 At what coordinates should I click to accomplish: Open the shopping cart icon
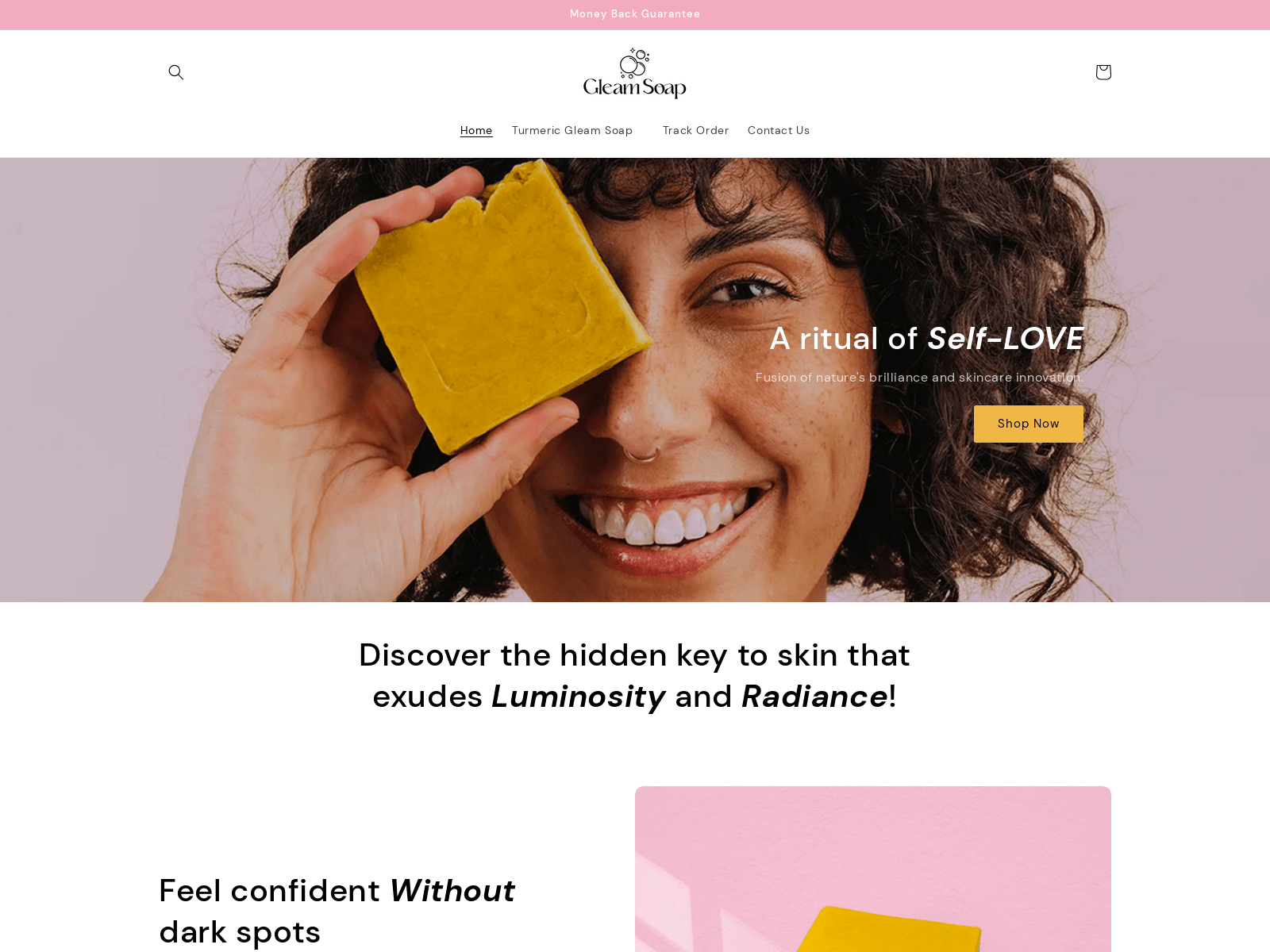(x=1103, y=72)
